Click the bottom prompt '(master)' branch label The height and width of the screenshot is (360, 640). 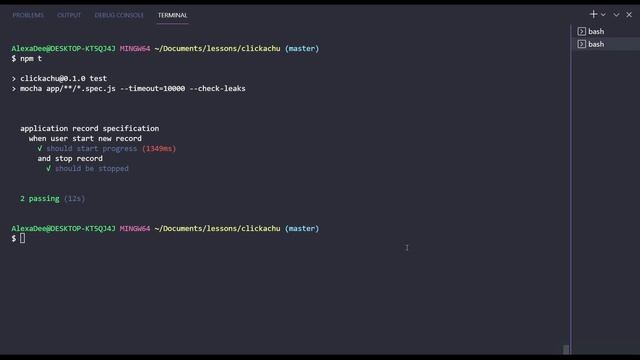click(x=302, y=229)
